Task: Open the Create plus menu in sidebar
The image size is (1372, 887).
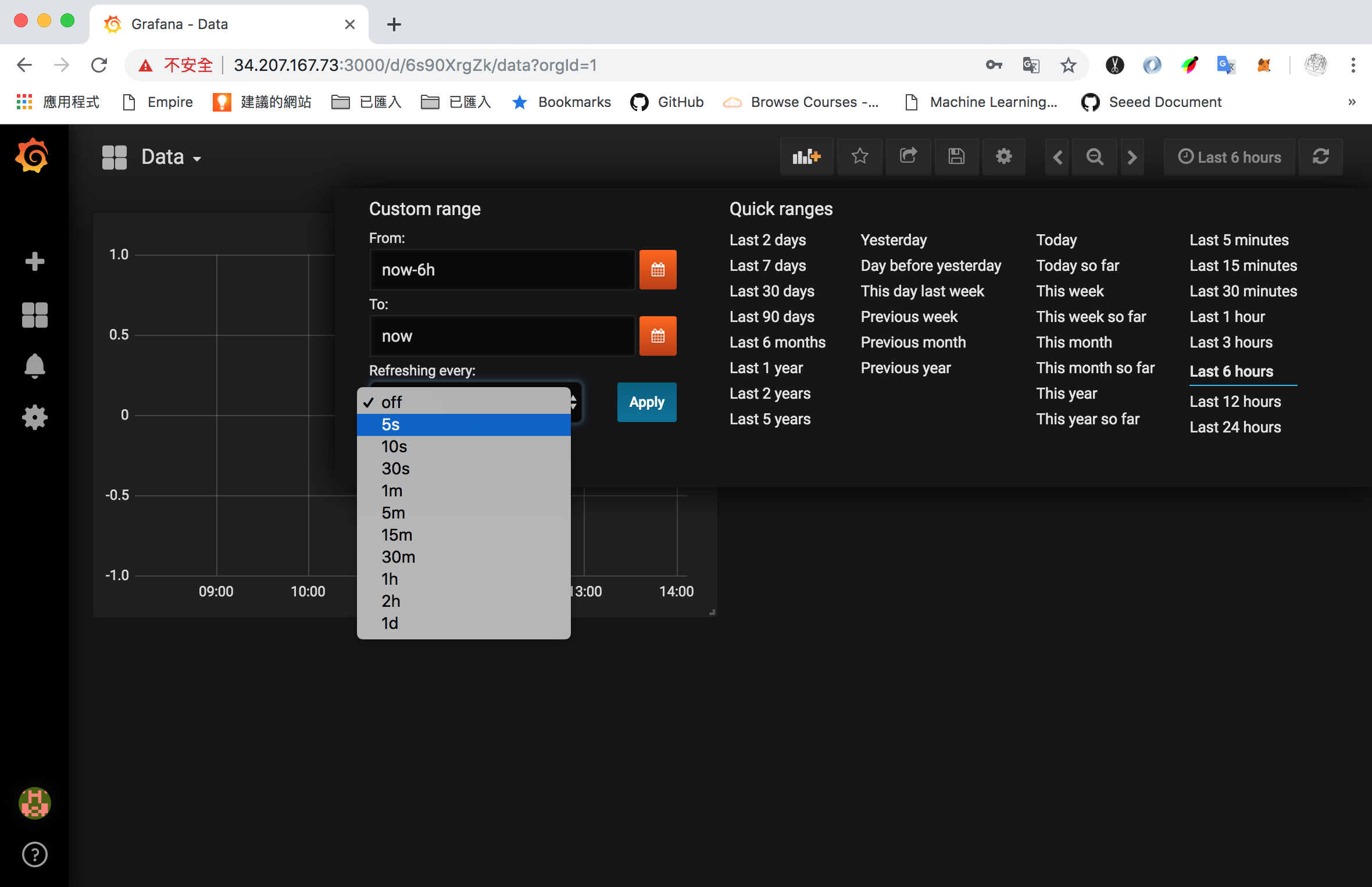Action: [35, 262]
